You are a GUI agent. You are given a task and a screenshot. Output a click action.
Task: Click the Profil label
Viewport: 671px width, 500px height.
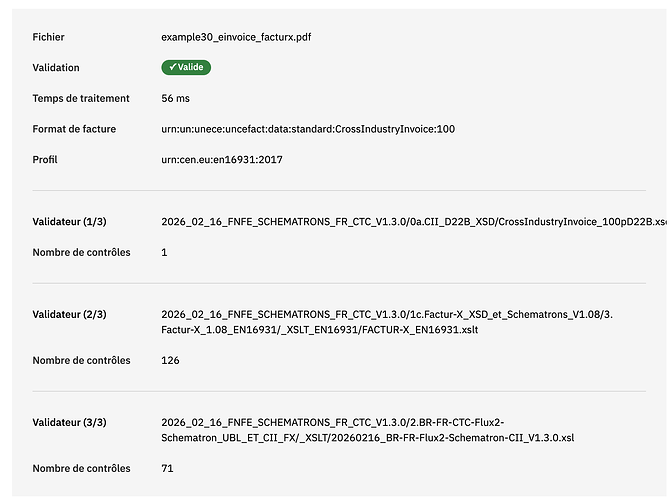point(45,160)
